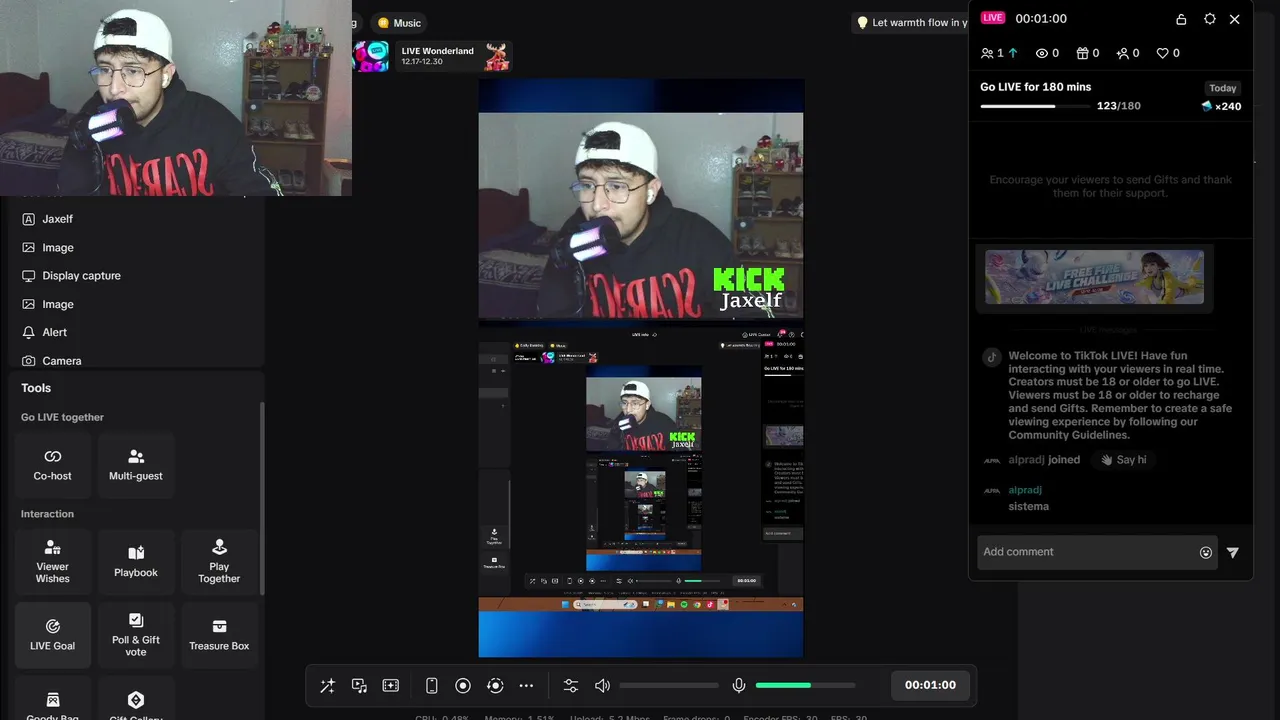This screenshot has height=720, width=1280.
Task: Close the LIVE chat panel
Action: (x=1235, y=19)
